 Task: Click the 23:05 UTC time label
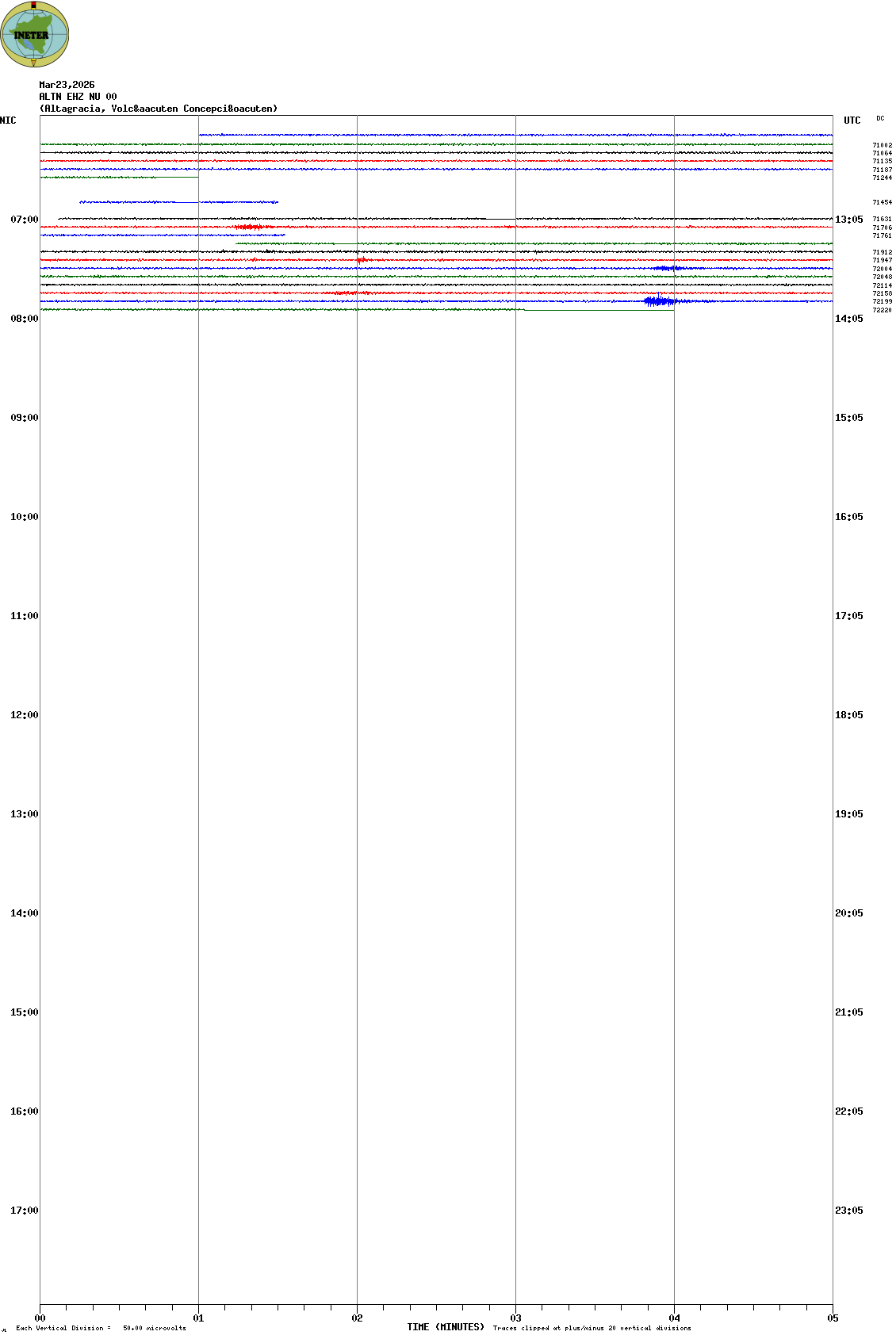point(848,1211)
